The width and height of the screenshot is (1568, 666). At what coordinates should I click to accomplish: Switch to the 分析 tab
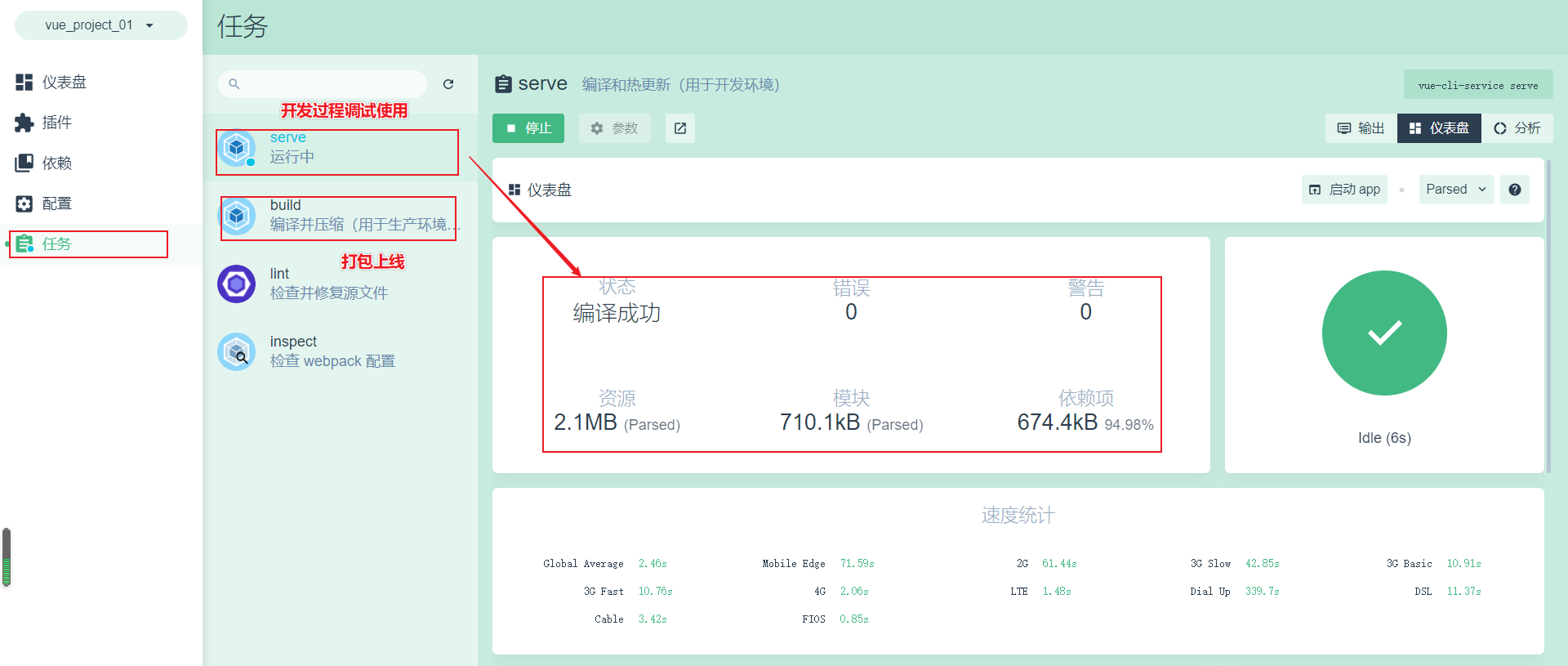tap(1517, 128)
